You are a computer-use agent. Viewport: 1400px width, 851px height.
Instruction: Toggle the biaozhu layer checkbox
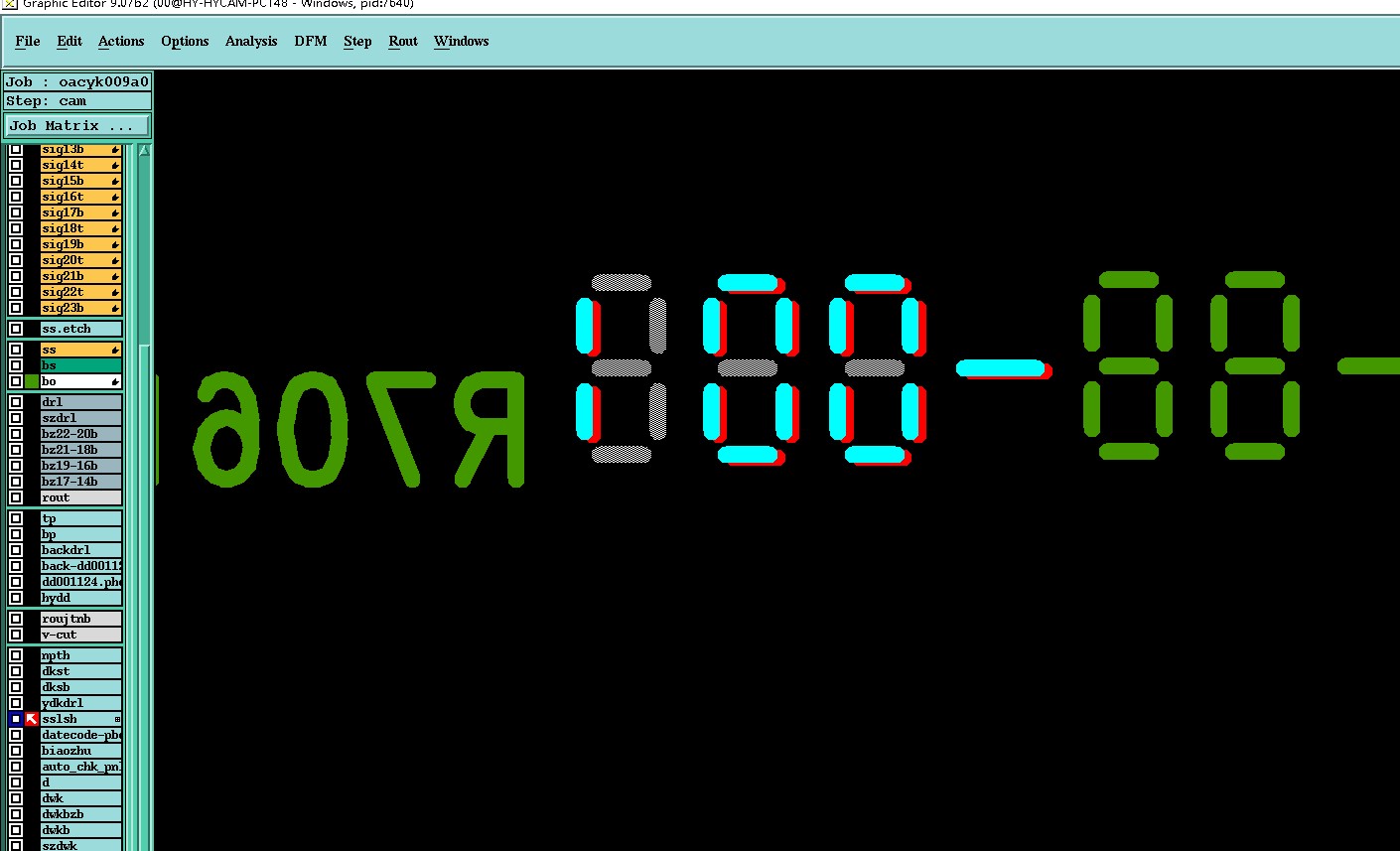pos(16,751)
